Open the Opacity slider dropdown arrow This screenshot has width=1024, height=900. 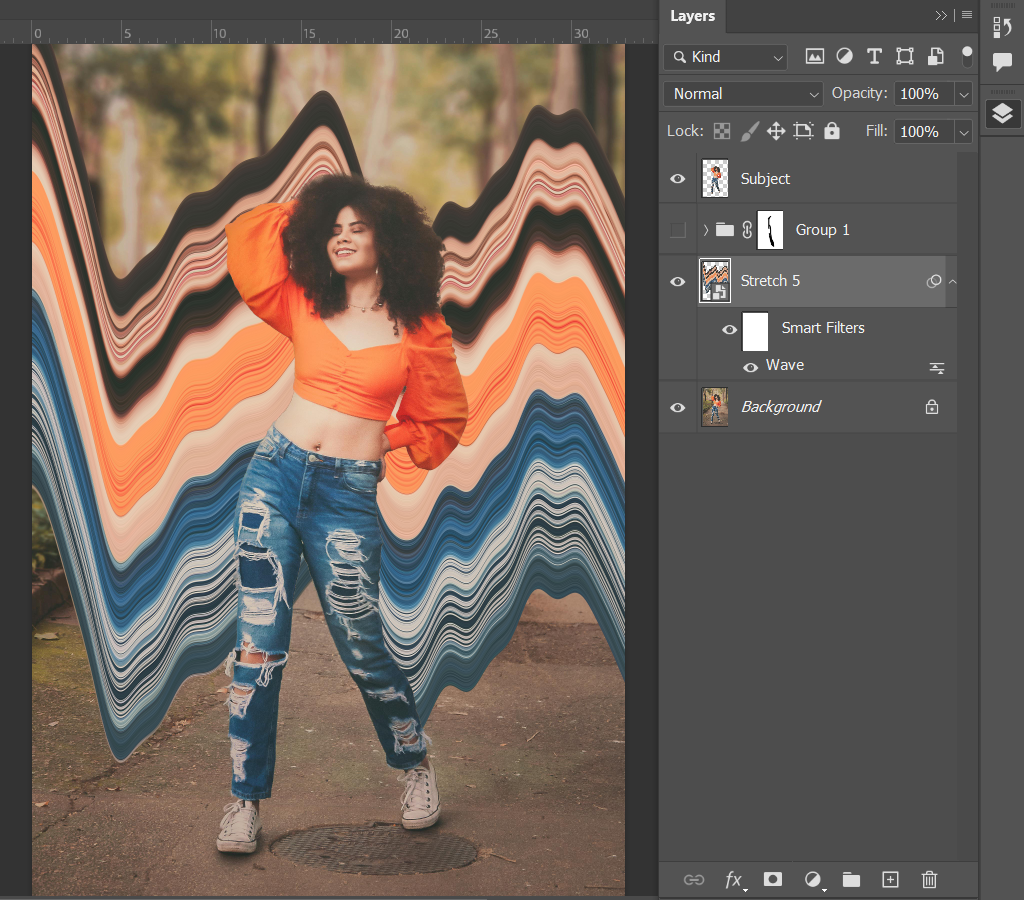click(x=964, y=94)
